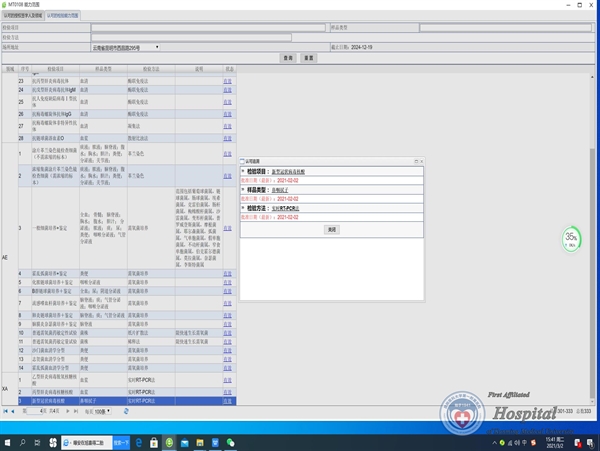This screenshot has height=451, width=600.
Task: Click the 样品类型 column header
Action: click(103, 69)
